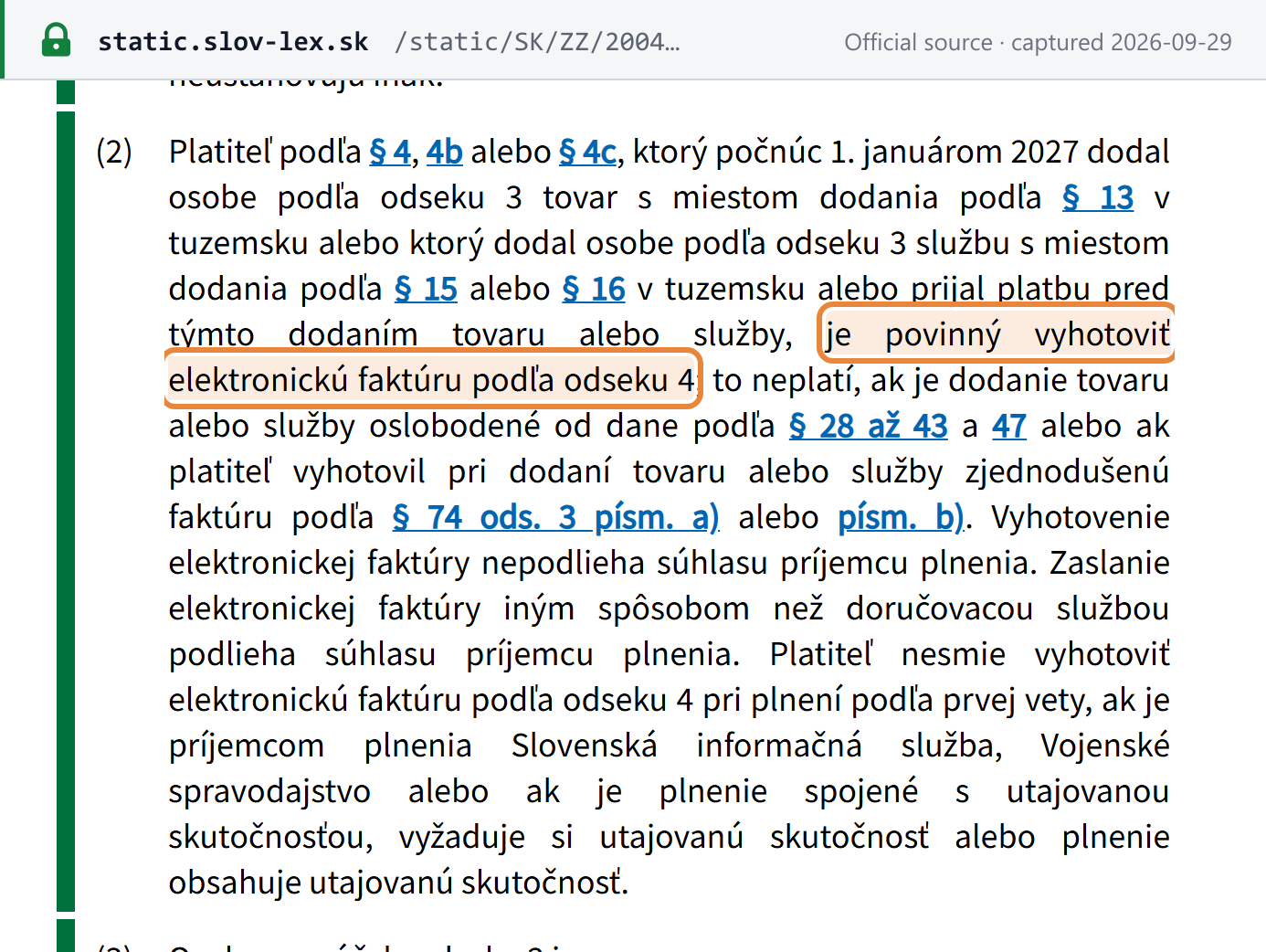
Task: Click the highlighted text 'je povinný vyhotoviť'
Action: (x=997, y=334)
